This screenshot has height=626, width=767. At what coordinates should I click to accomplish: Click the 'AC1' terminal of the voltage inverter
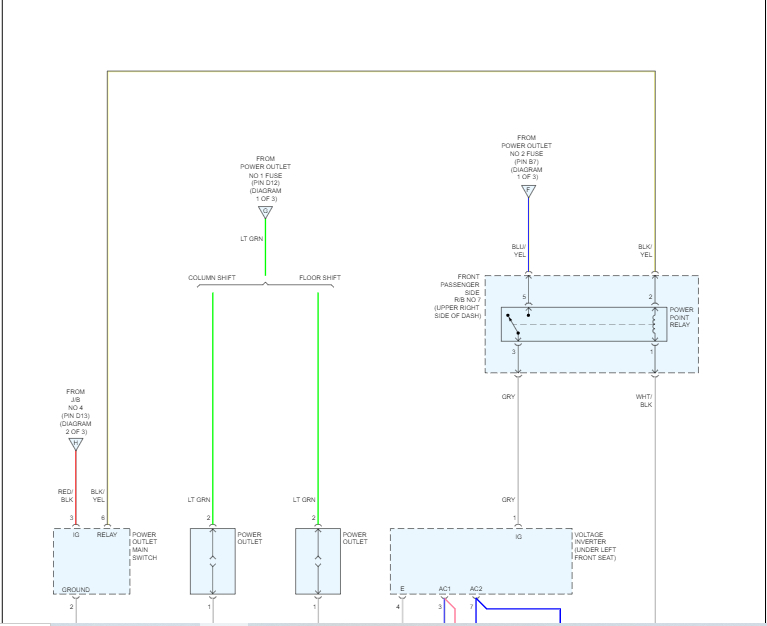[x=445, y=588]
